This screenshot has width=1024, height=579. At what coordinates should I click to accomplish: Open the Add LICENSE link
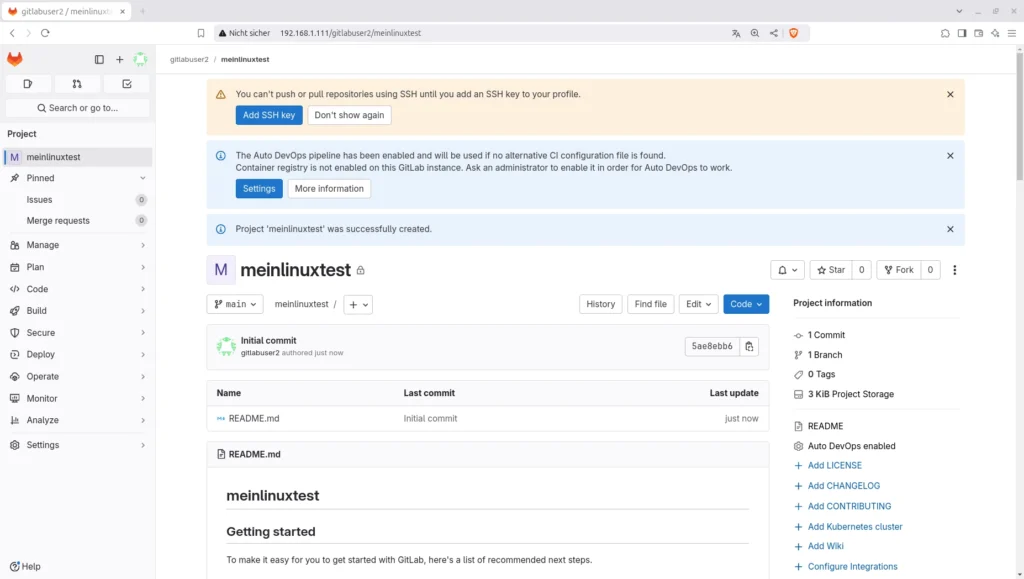pyautogui.click(x=834, y=466)
